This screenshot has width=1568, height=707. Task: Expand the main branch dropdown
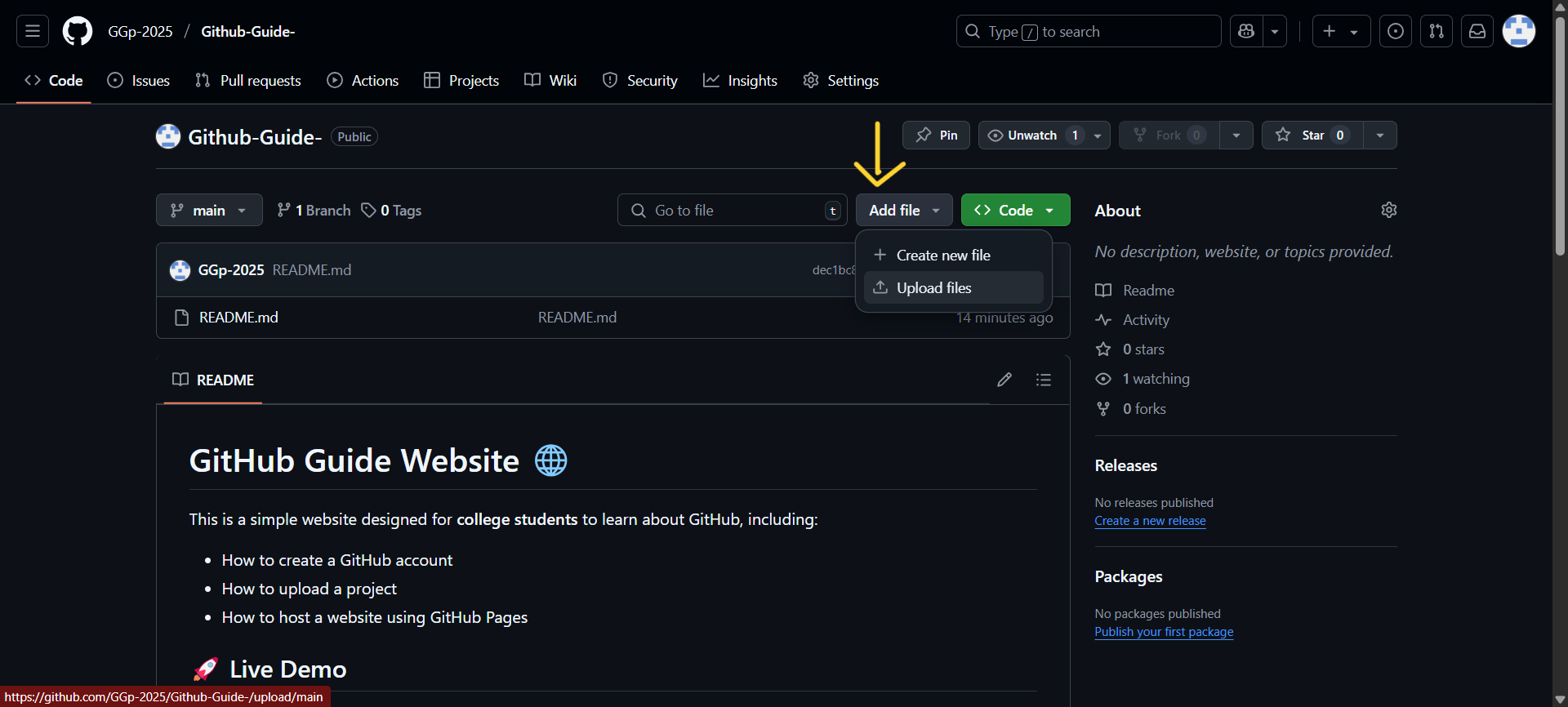(209, 210)
